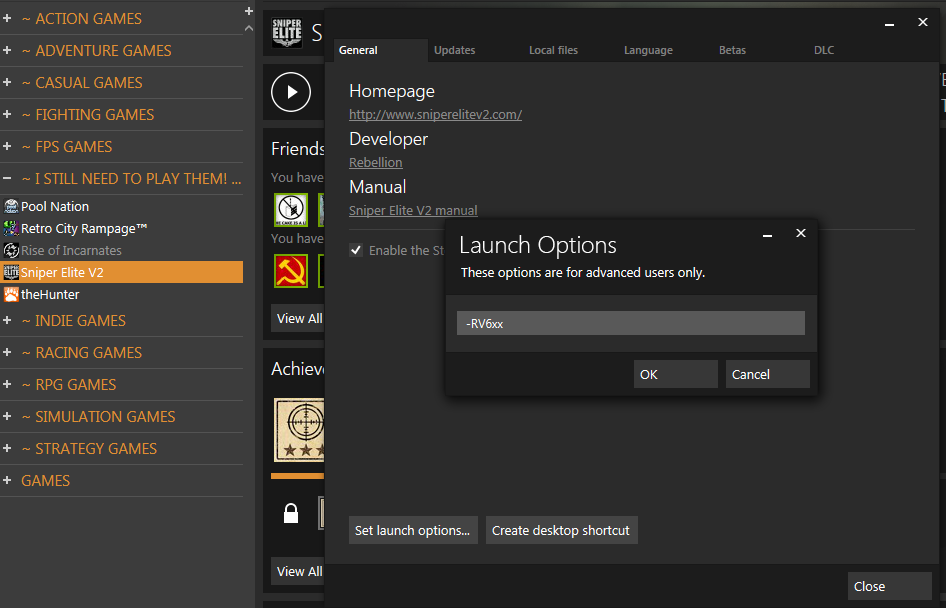The image size is (946, 608).
Task: Click the Sniper Elite logo in the game header
Action: click(x=287, y=33)
